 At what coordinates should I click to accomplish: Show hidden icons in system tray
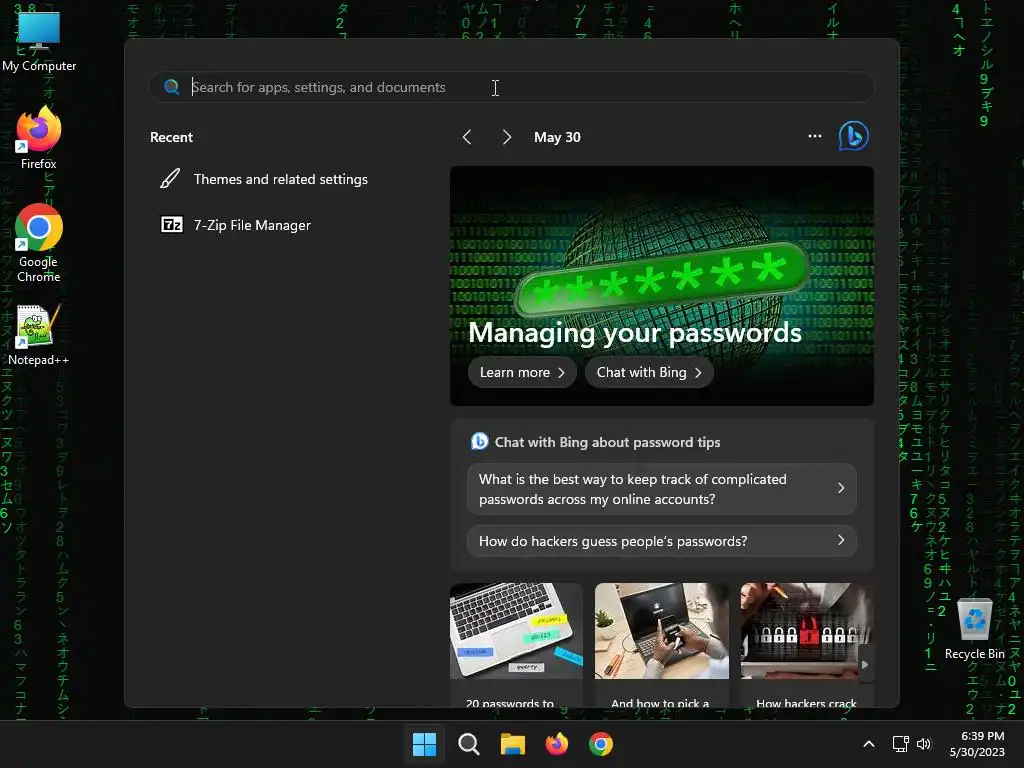pyautogui.click(x=869, y=744)
